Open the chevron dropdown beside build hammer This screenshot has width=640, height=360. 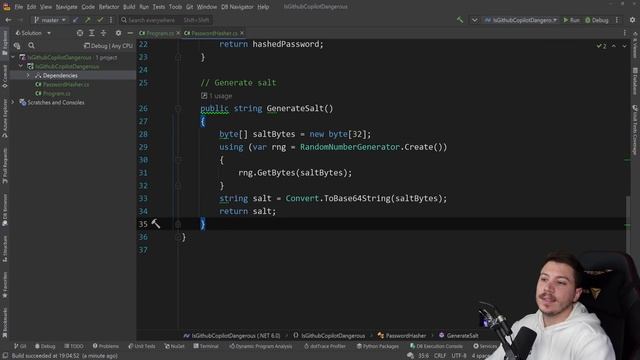[474, 20]
